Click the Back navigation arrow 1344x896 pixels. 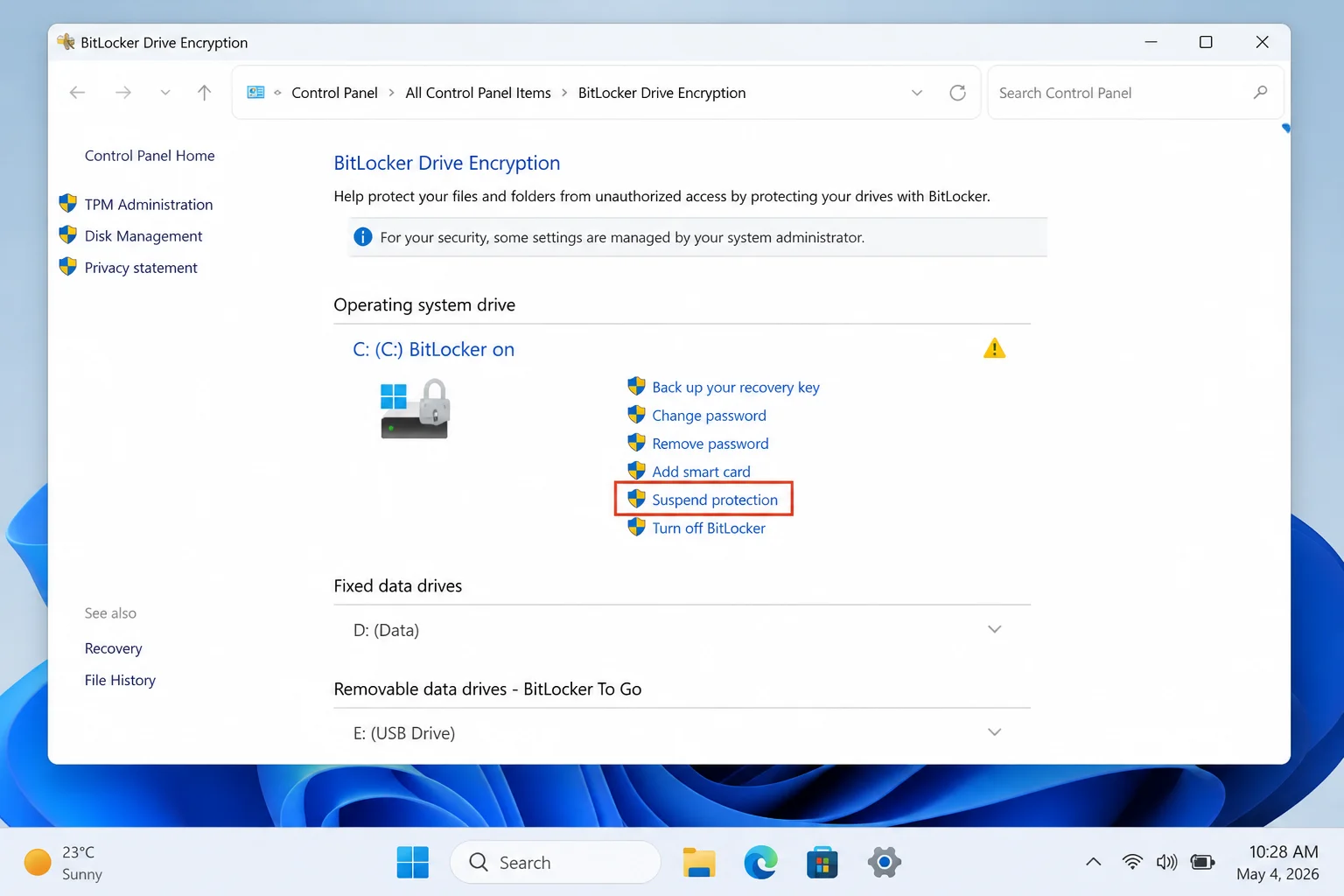coord(77,93)
